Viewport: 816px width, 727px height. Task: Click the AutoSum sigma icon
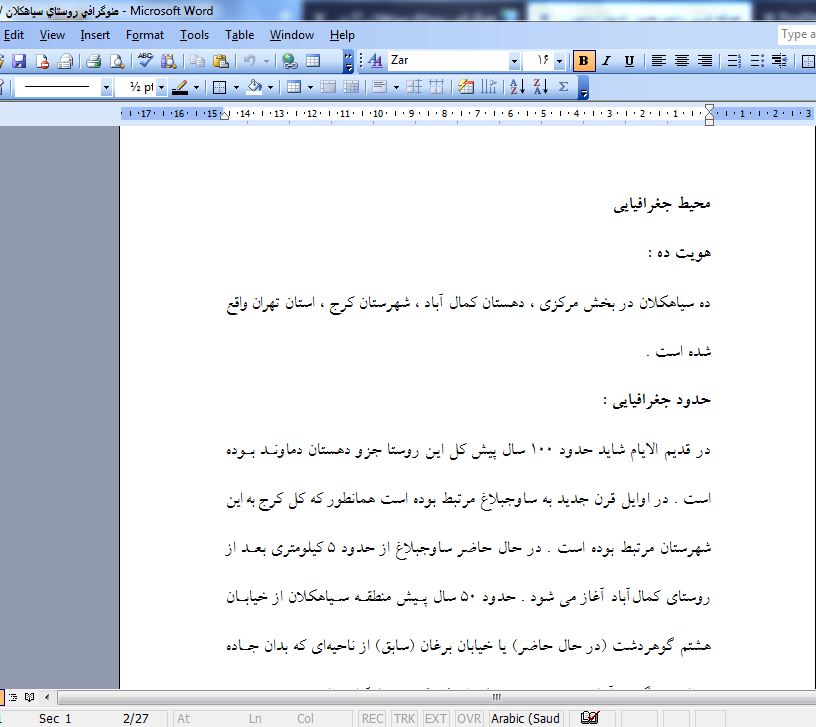tap(563, 87)
